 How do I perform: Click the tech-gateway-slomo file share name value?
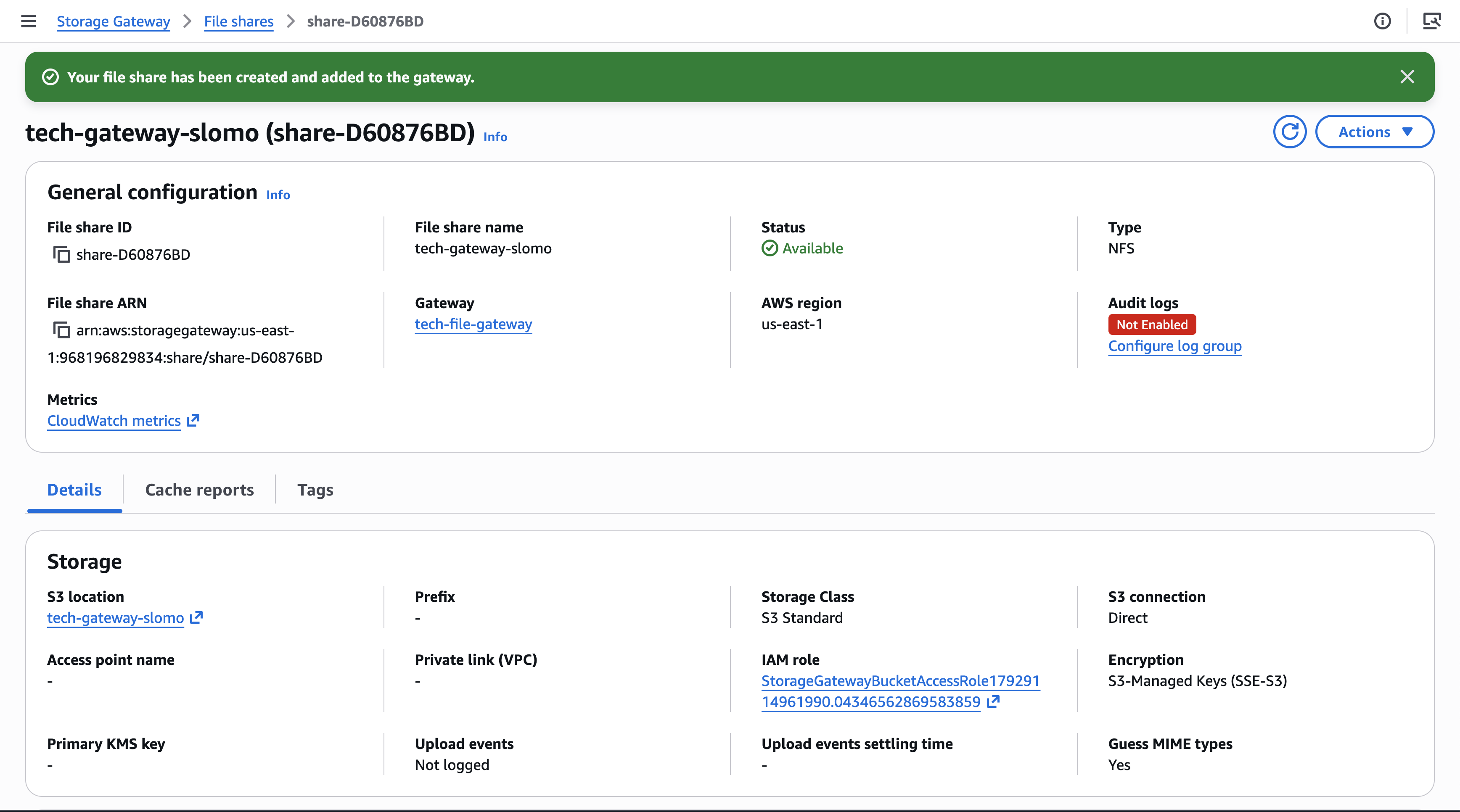pyautogui.click(x=483, y=248)
